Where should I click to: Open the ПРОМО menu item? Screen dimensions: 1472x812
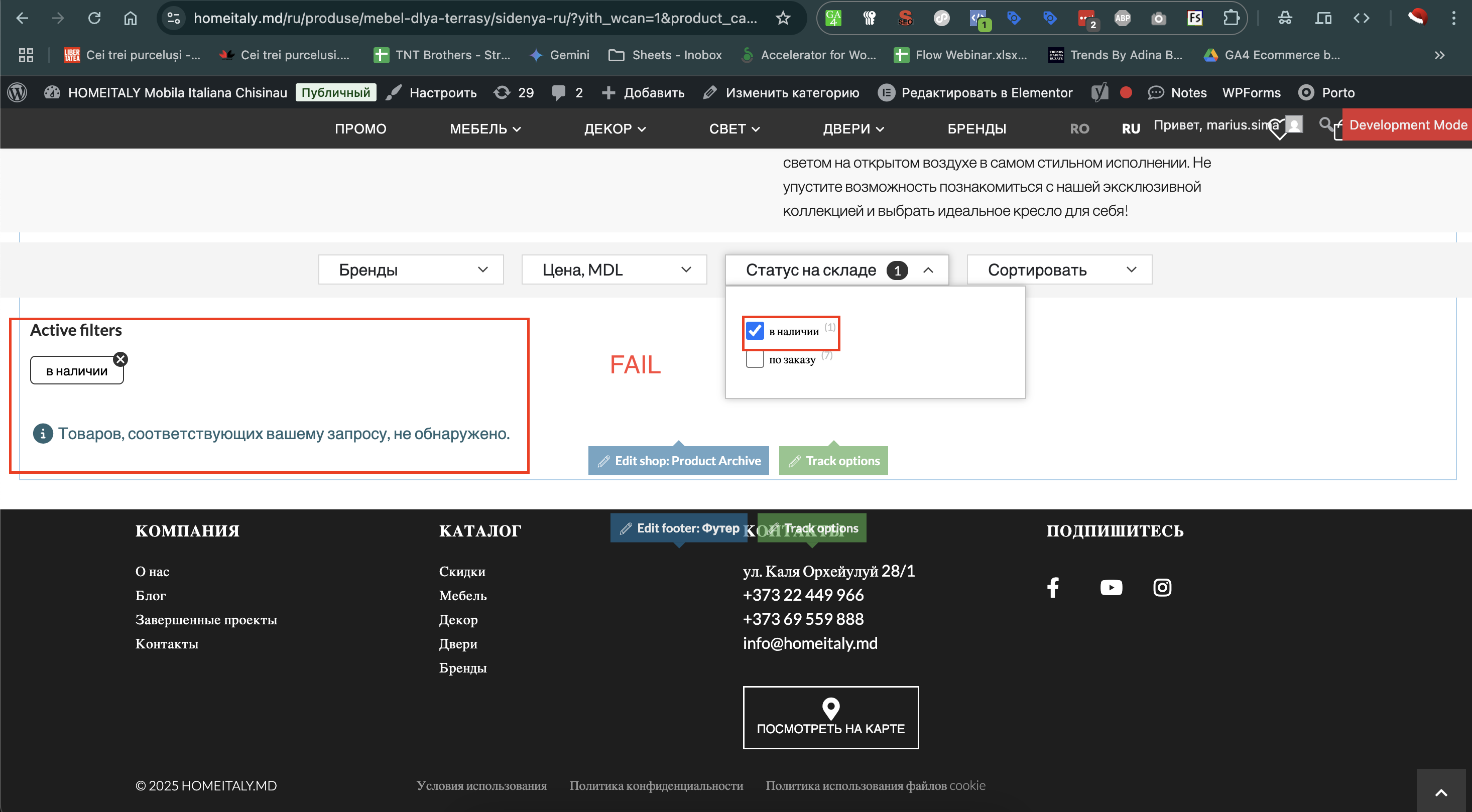tap(360, 129)
